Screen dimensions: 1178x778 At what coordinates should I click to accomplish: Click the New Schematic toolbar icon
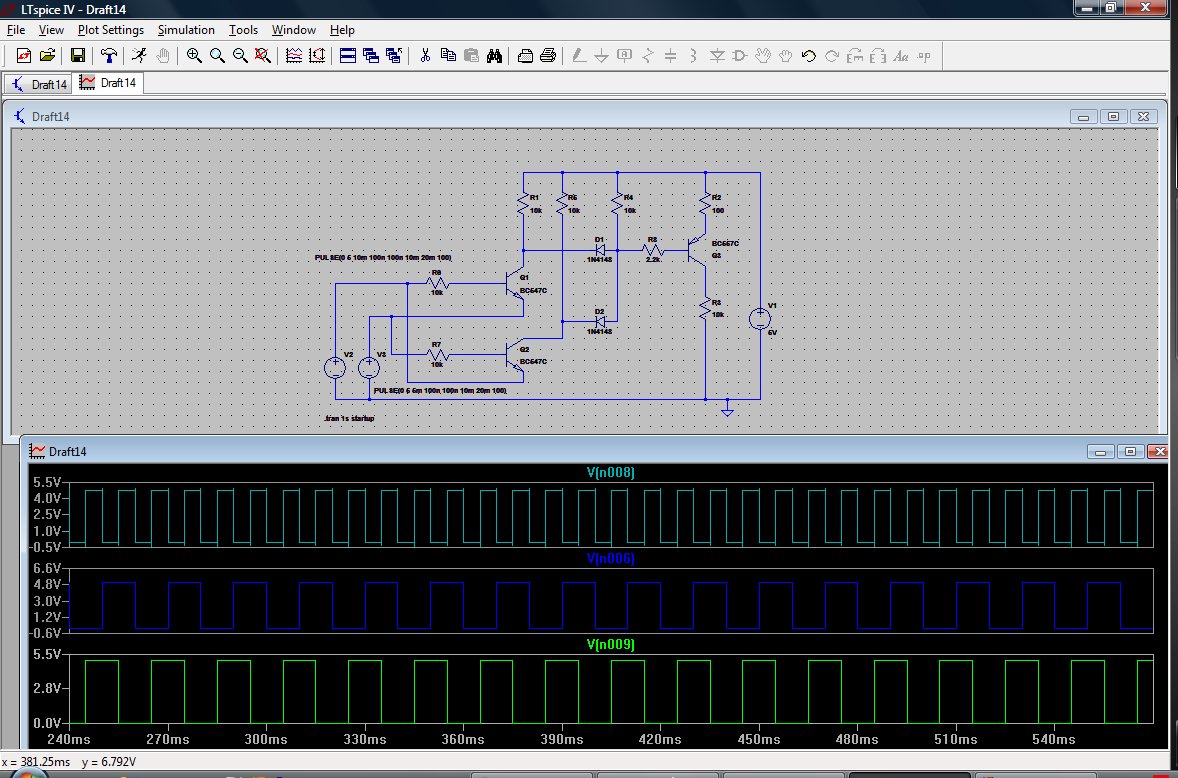coord(24,56)
